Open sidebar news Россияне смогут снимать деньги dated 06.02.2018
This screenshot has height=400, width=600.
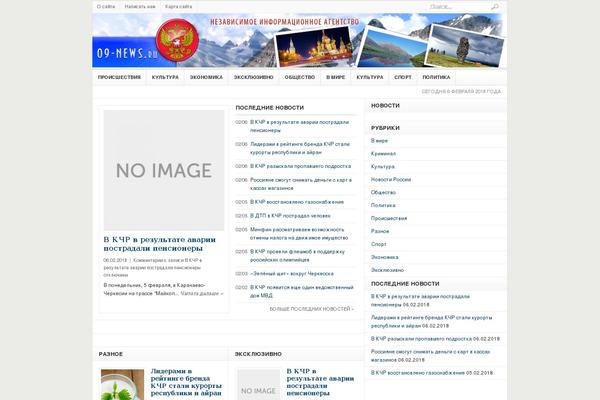point(430,356)
